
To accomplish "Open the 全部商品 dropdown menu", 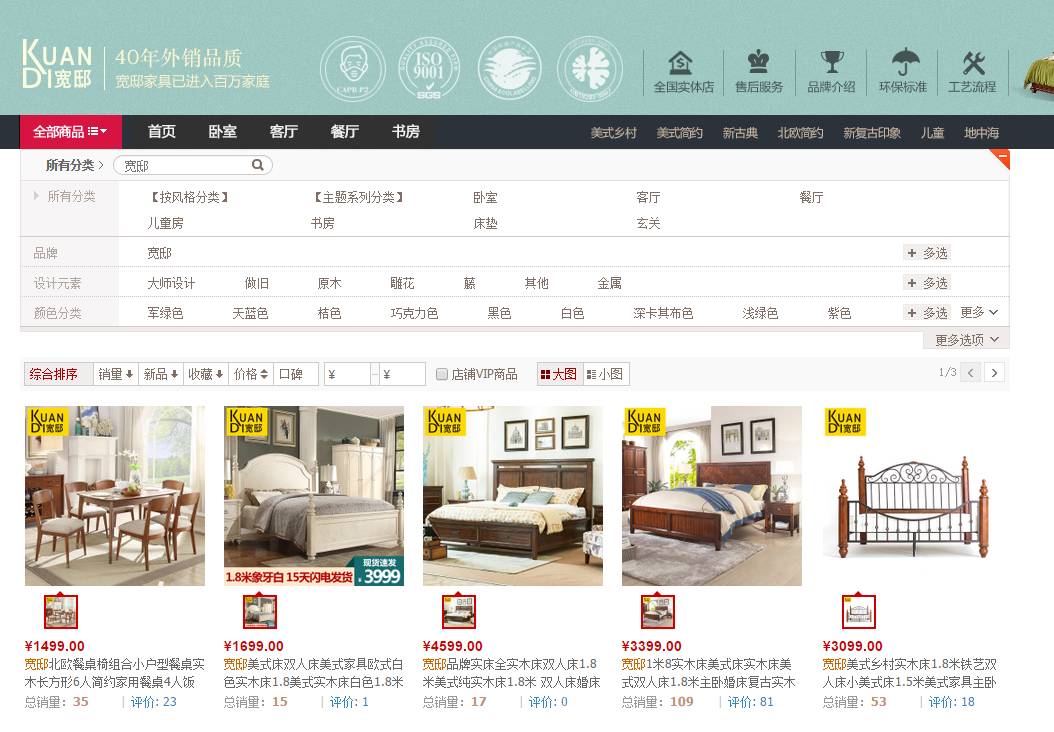I will point(71,132).
